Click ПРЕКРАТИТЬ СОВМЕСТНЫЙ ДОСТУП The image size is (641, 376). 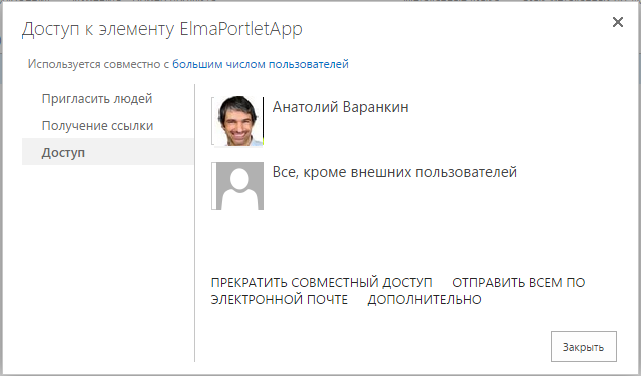click(x=321, y=282)
